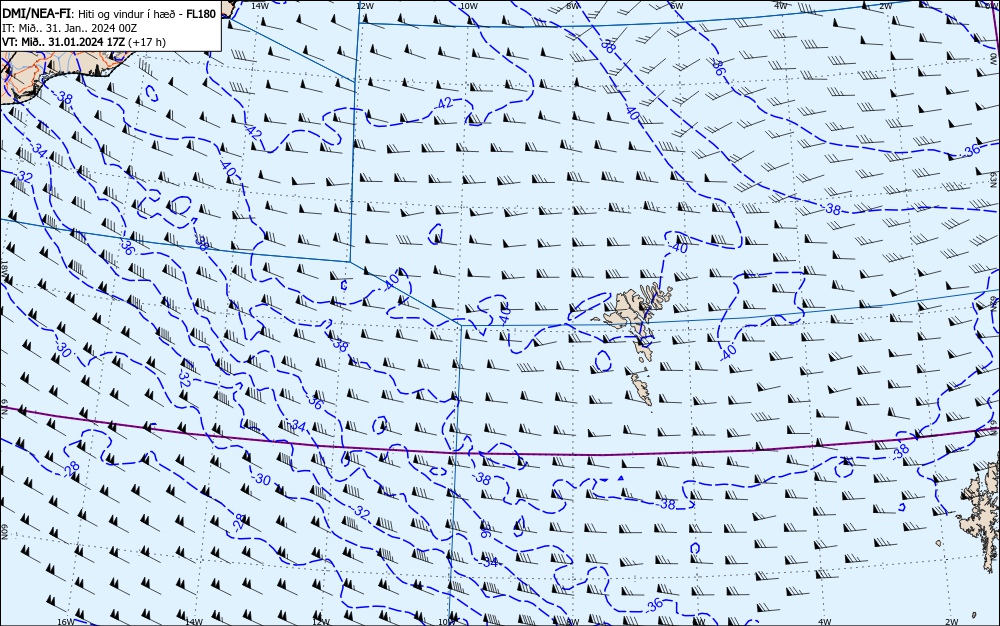1000x626 pixels.
Task: Click the 2W longitude label on the bottom edge
Action: click(x=952, y=622)
